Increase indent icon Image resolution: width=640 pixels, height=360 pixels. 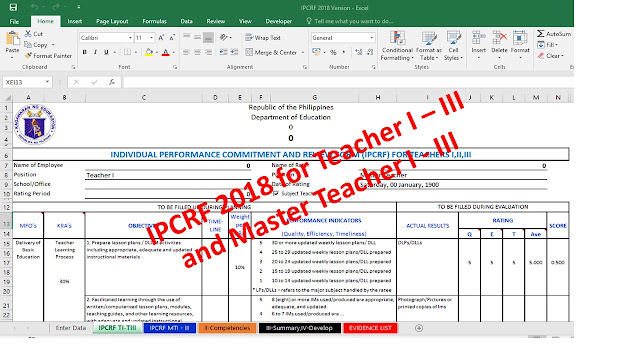[234, 52]
